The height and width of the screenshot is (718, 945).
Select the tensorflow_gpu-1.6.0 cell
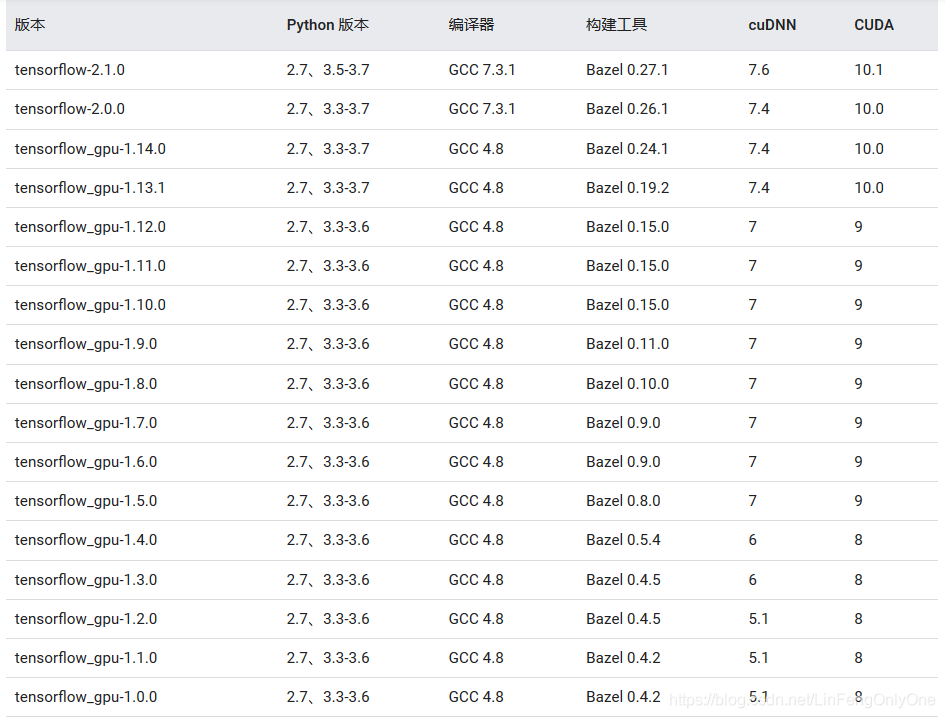click(86, 462)
